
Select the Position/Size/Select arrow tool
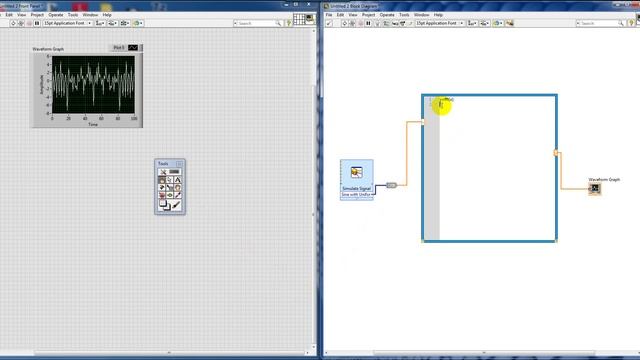pyautogui.click(x=169, y=180)
